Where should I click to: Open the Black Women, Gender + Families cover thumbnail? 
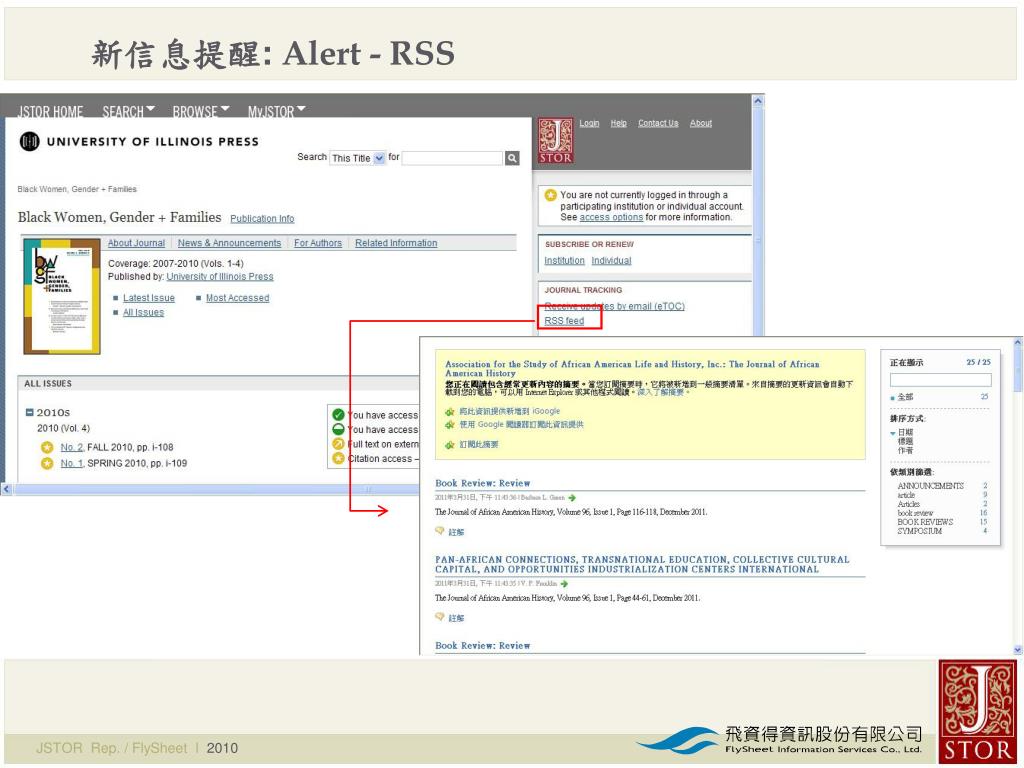62,296
